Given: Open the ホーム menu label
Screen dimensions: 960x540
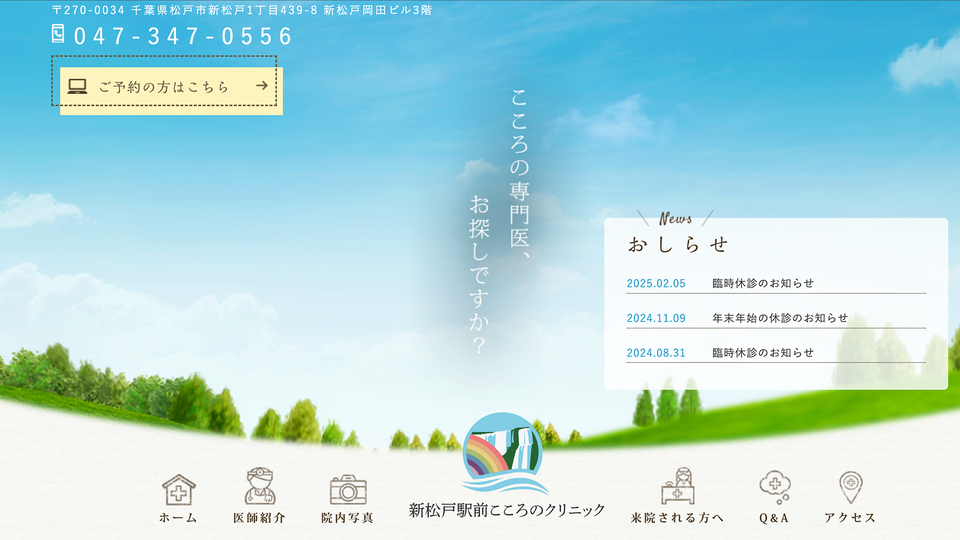Looking at the screenshot, I should [178, 518].
